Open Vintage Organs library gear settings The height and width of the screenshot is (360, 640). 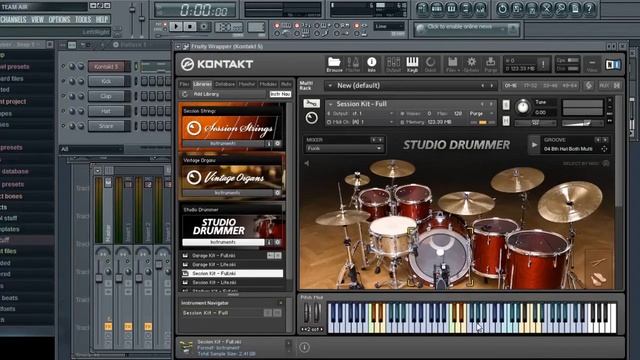[277, 193]
